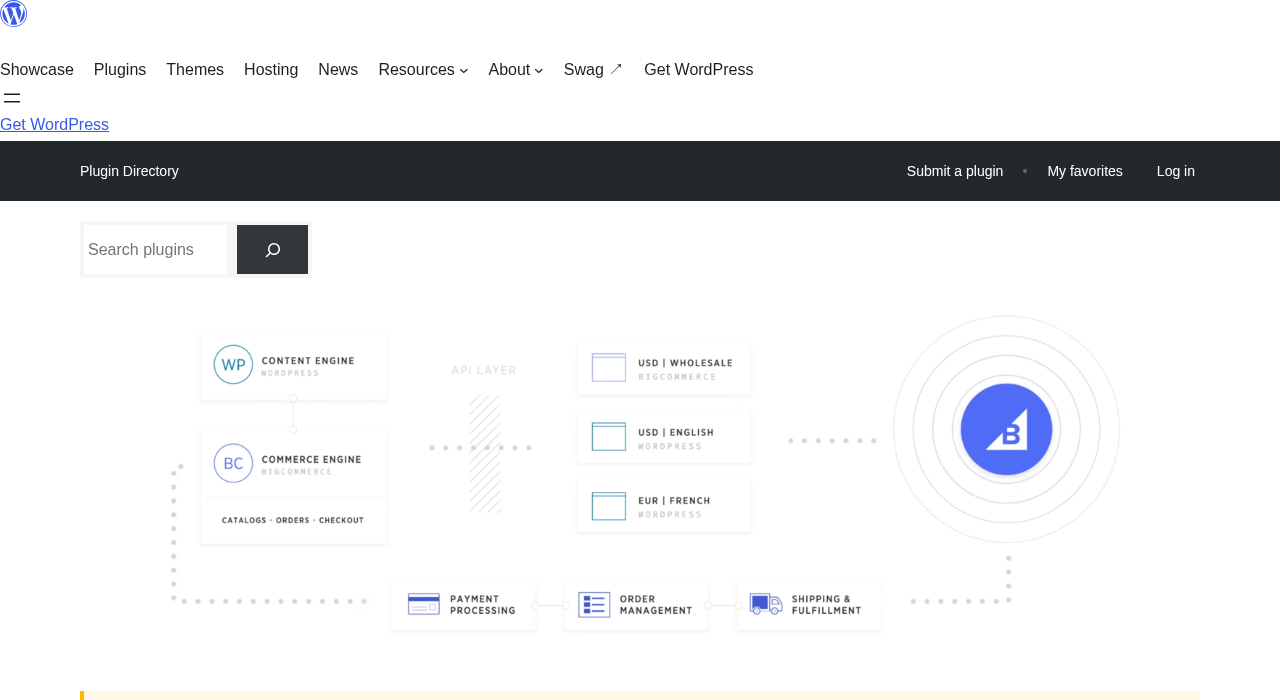Click the BigCommerce plugin banner image
Screen dimensions: 1280x700
point(640,475)
